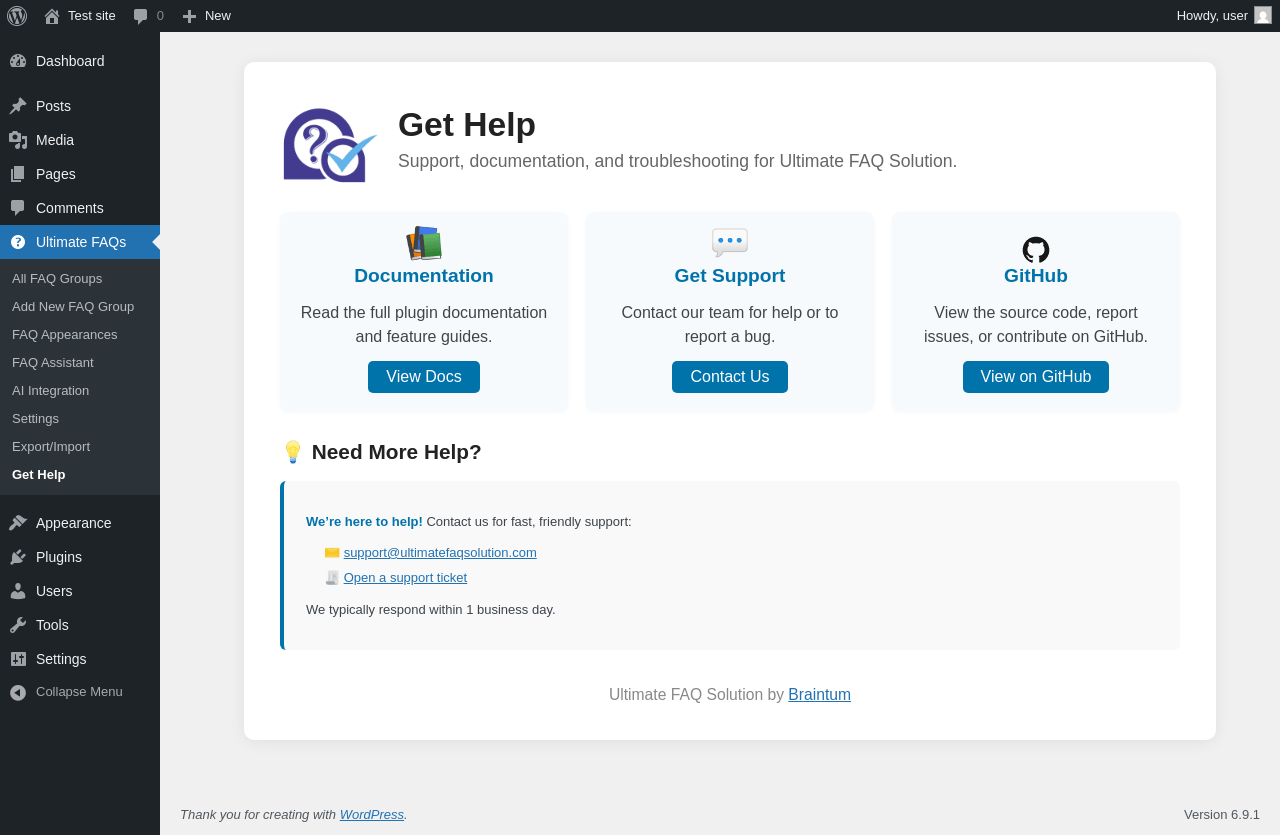
Task: Open Dashboard from the admin menu
Action: point(80,61)
